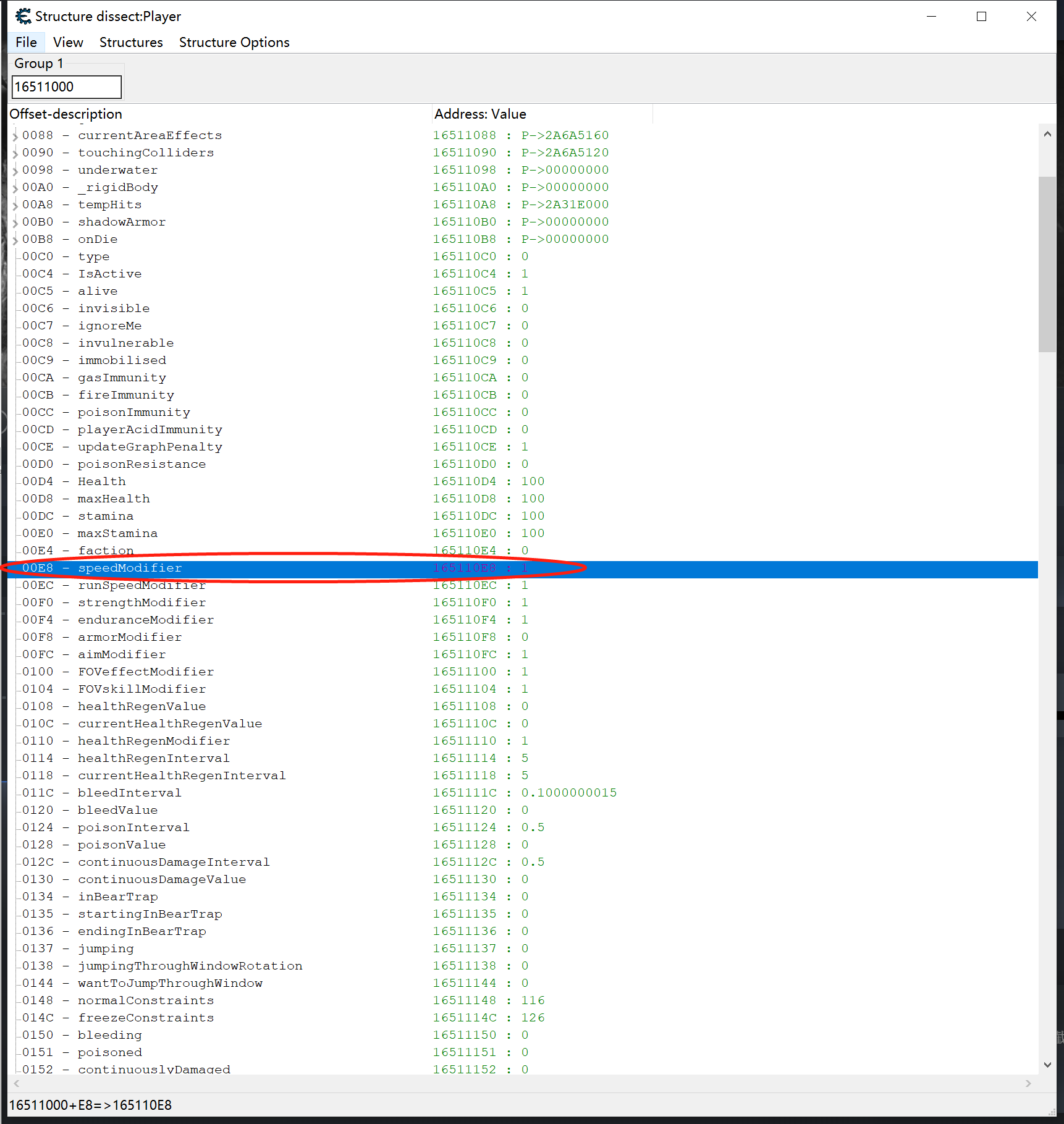
Task: Expand the _rigidBody pointer node
Action: (15, 188)
